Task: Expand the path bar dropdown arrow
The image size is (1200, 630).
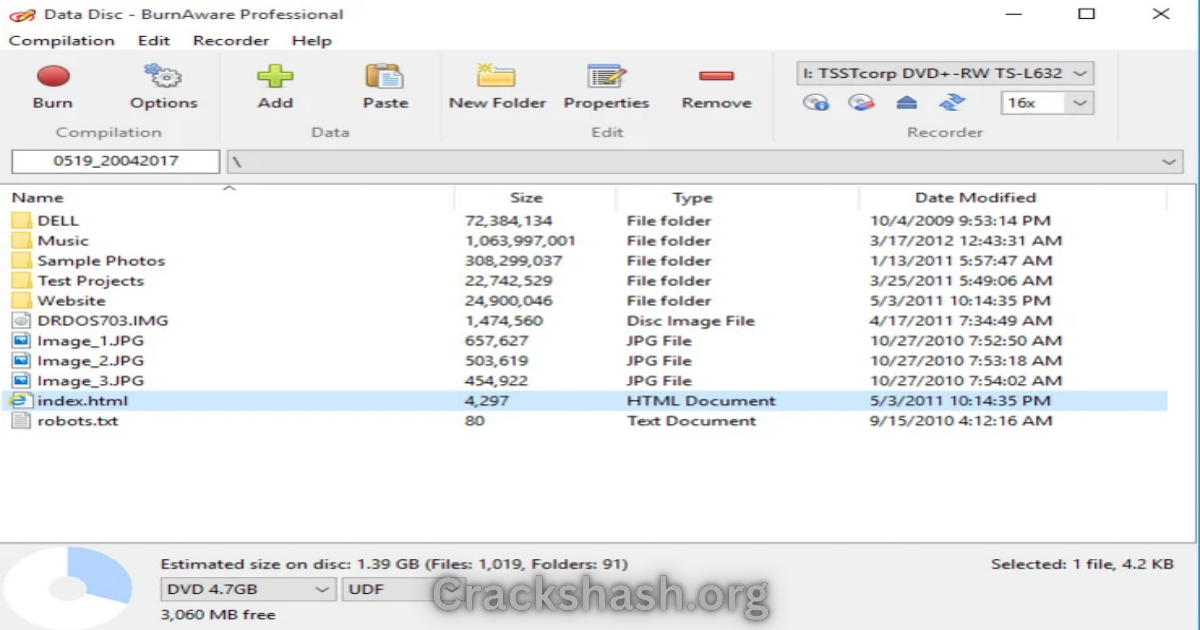Action: point(1169,162)
